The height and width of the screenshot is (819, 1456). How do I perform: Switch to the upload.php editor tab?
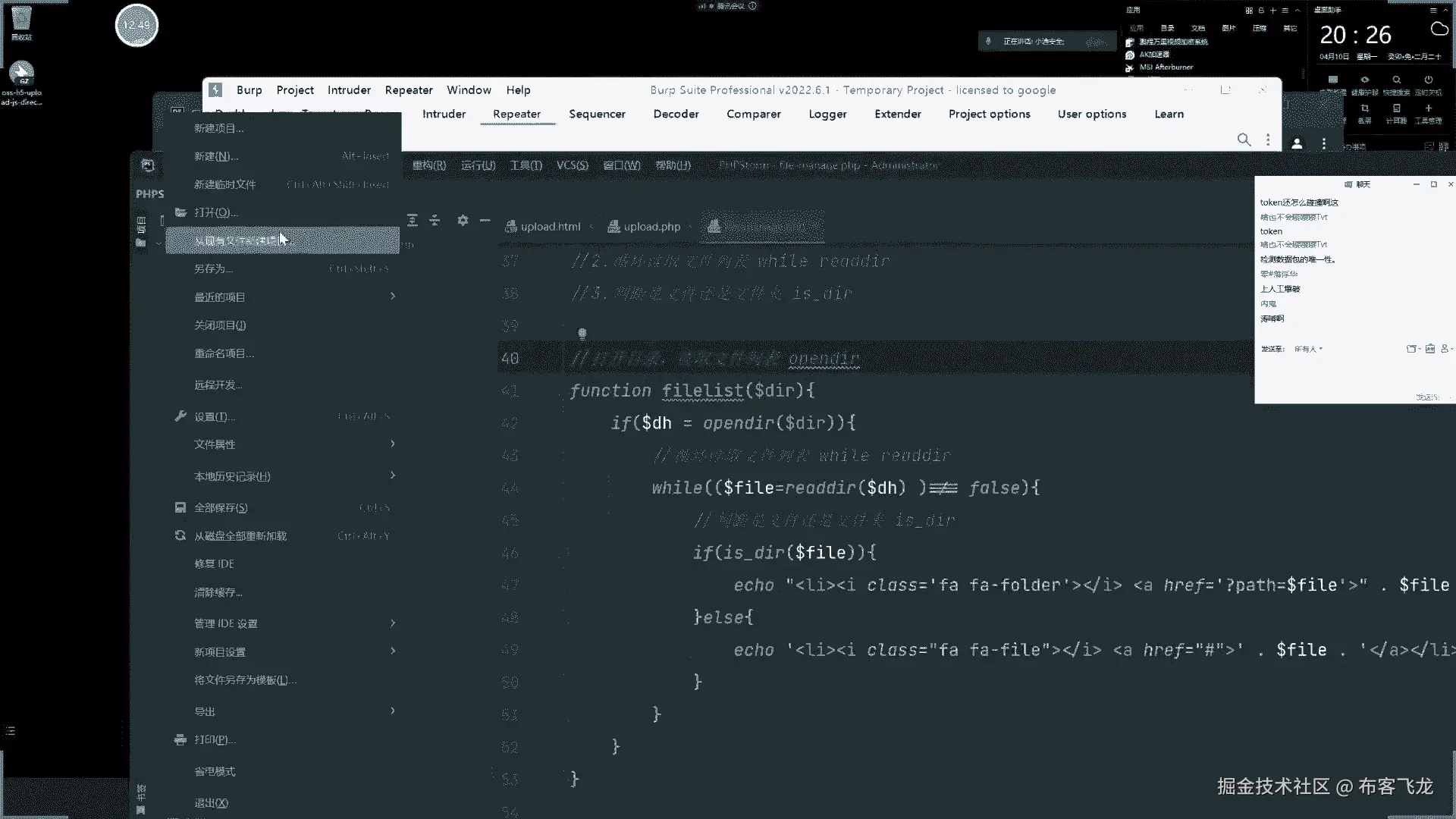click(651, 227)
